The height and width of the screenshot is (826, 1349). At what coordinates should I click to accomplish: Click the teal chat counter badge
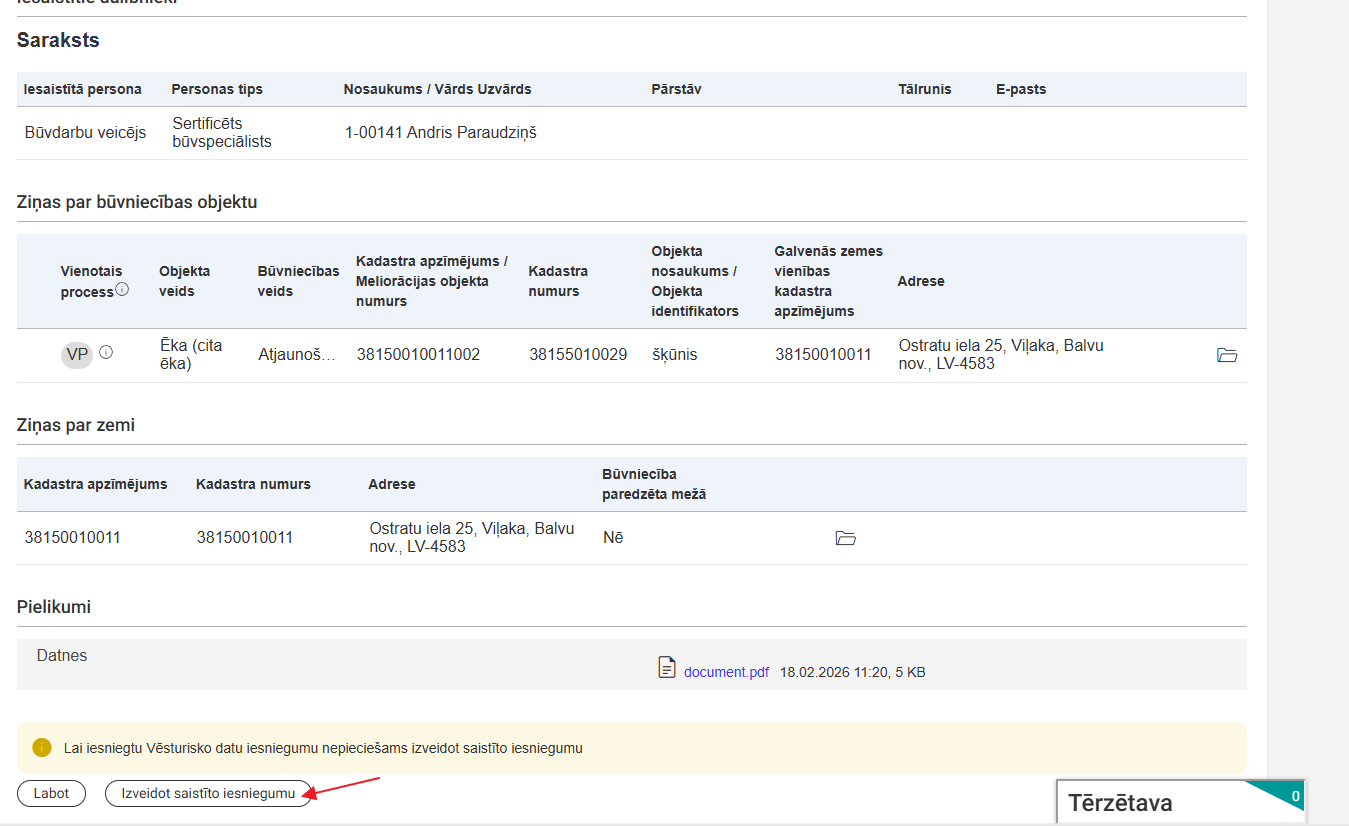point(1294,796)
